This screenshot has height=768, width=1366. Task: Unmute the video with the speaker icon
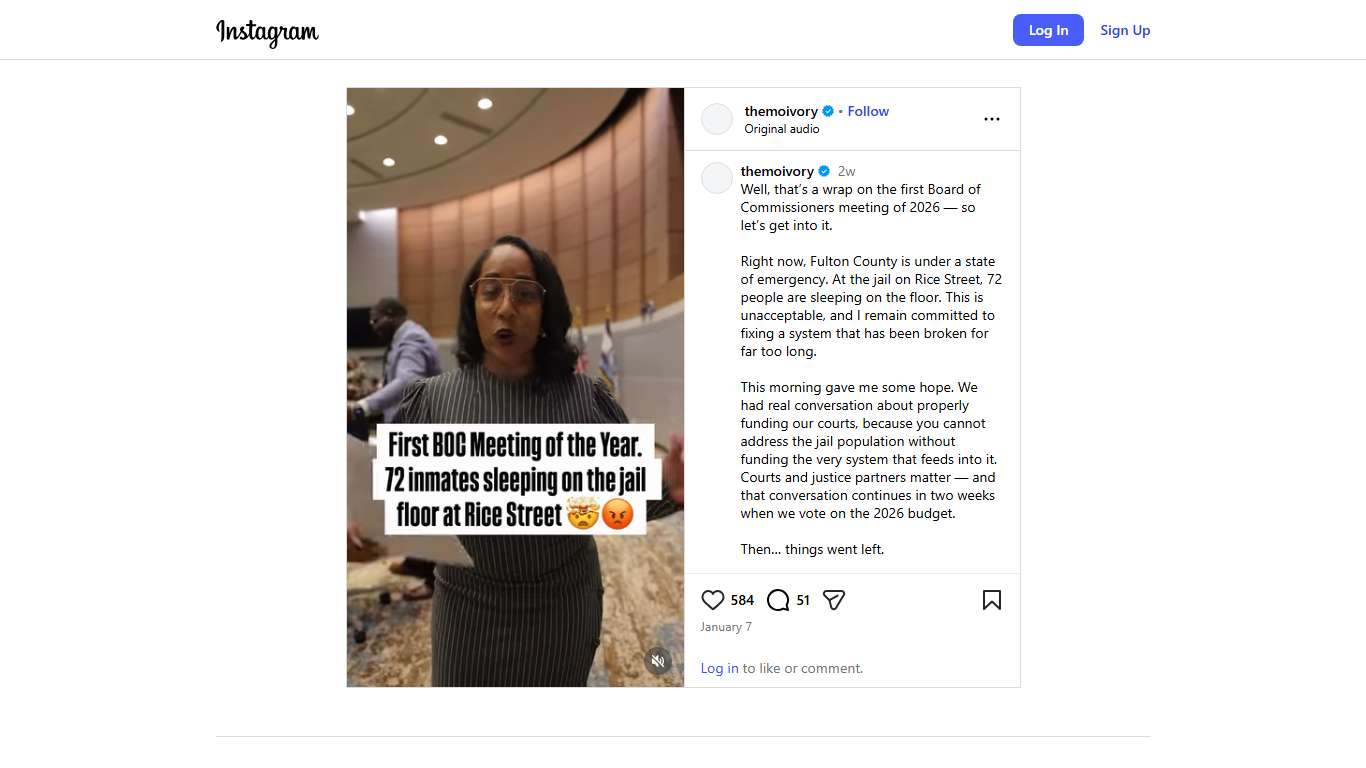658,660
